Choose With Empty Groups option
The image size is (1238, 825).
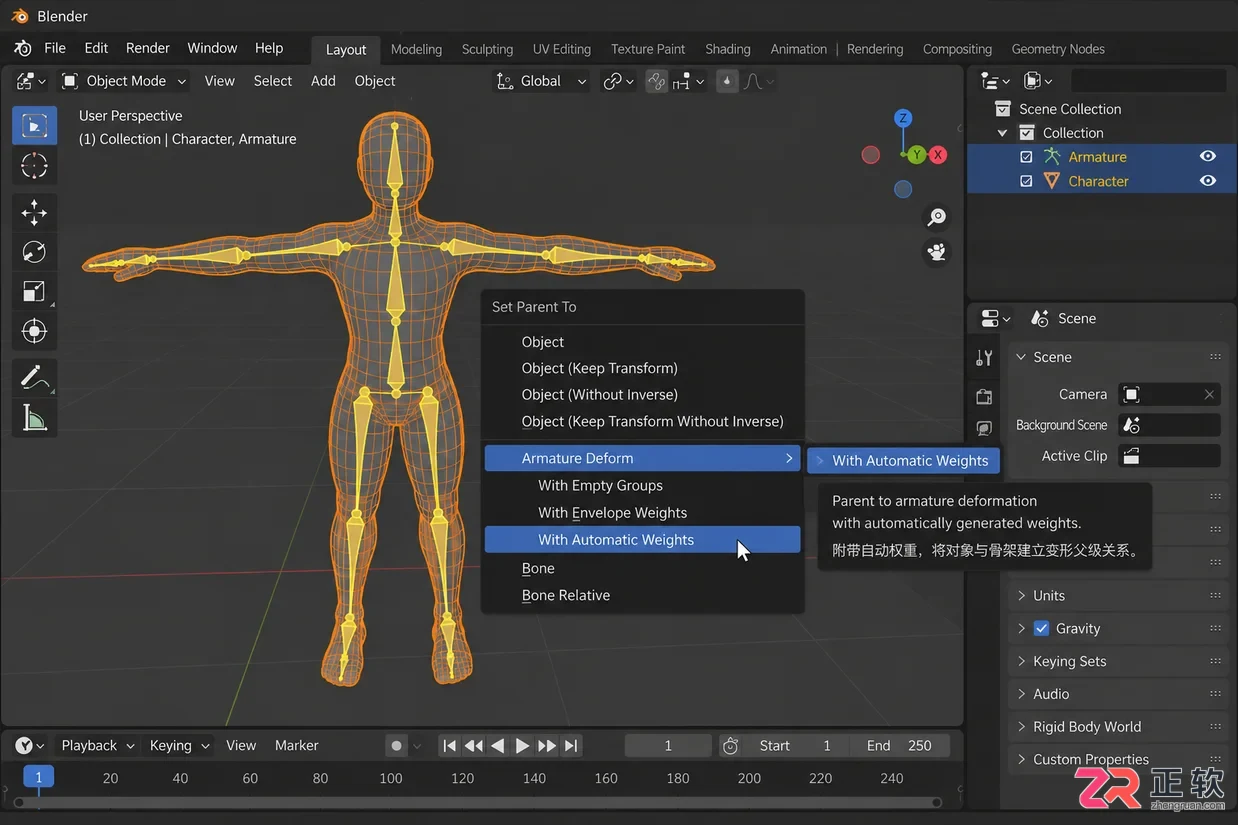coord(642,486)
